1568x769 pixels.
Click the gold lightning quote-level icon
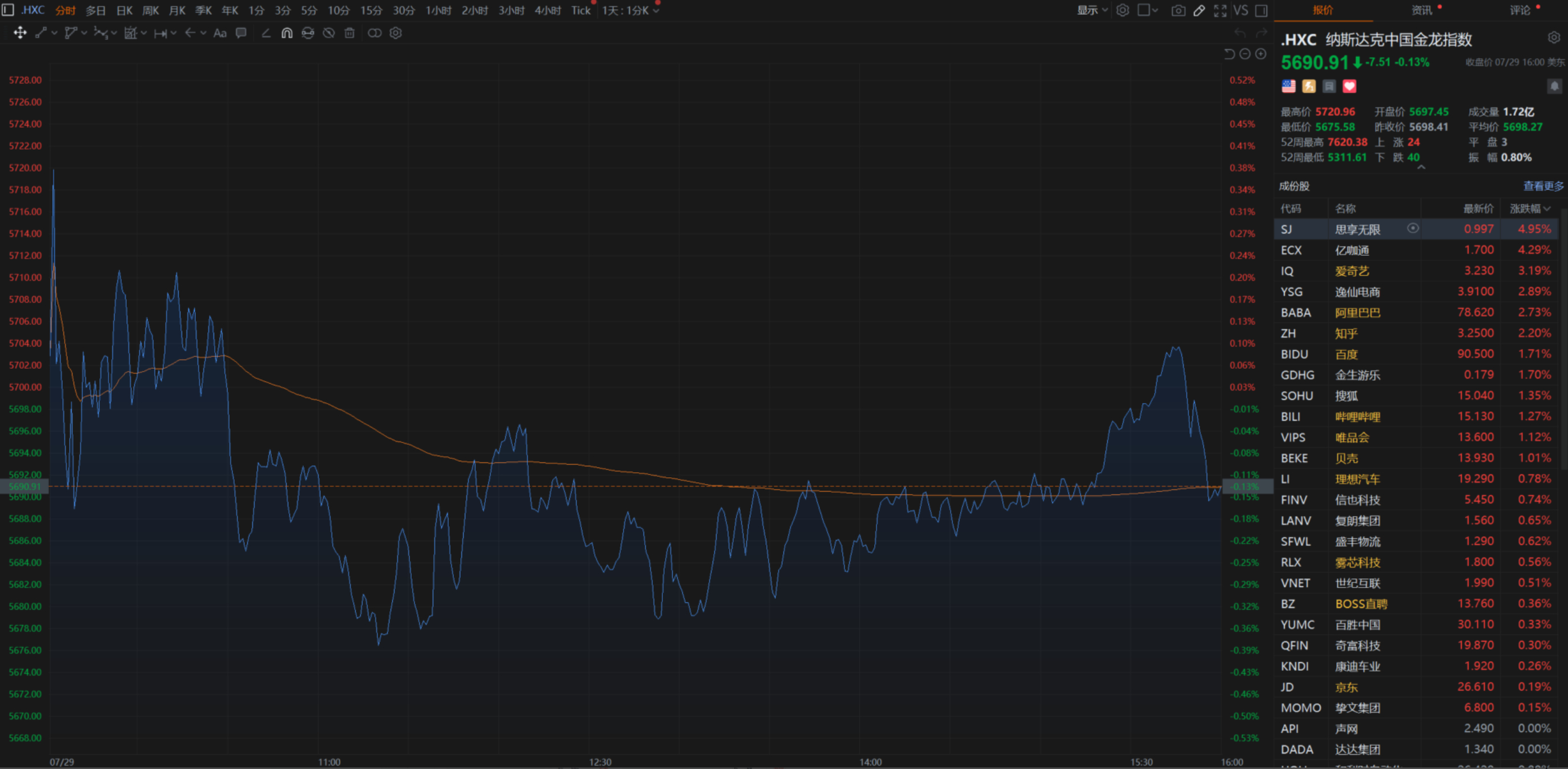coord(1309,86)
